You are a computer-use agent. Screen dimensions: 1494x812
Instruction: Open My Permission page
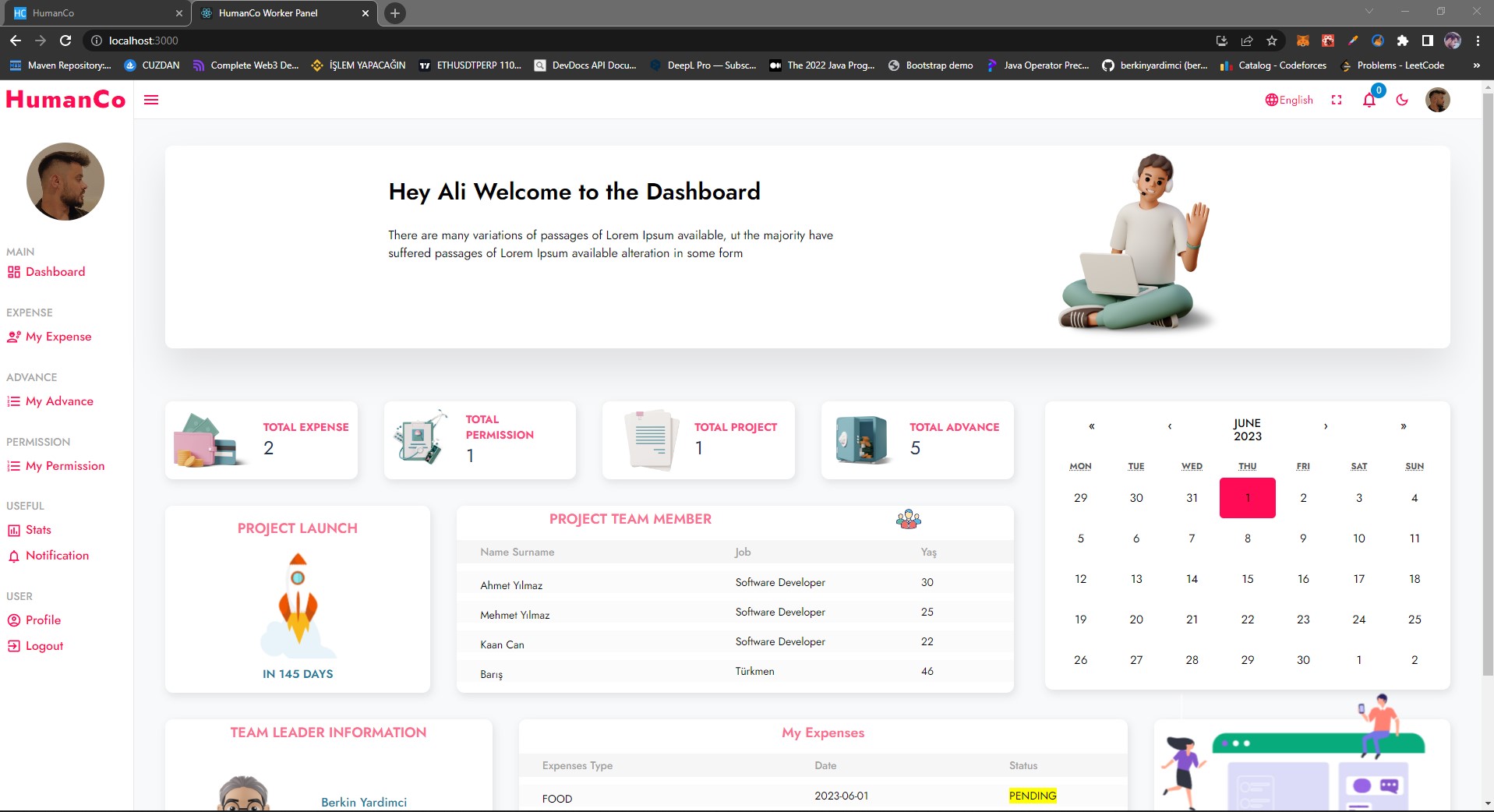pos(65,466)
